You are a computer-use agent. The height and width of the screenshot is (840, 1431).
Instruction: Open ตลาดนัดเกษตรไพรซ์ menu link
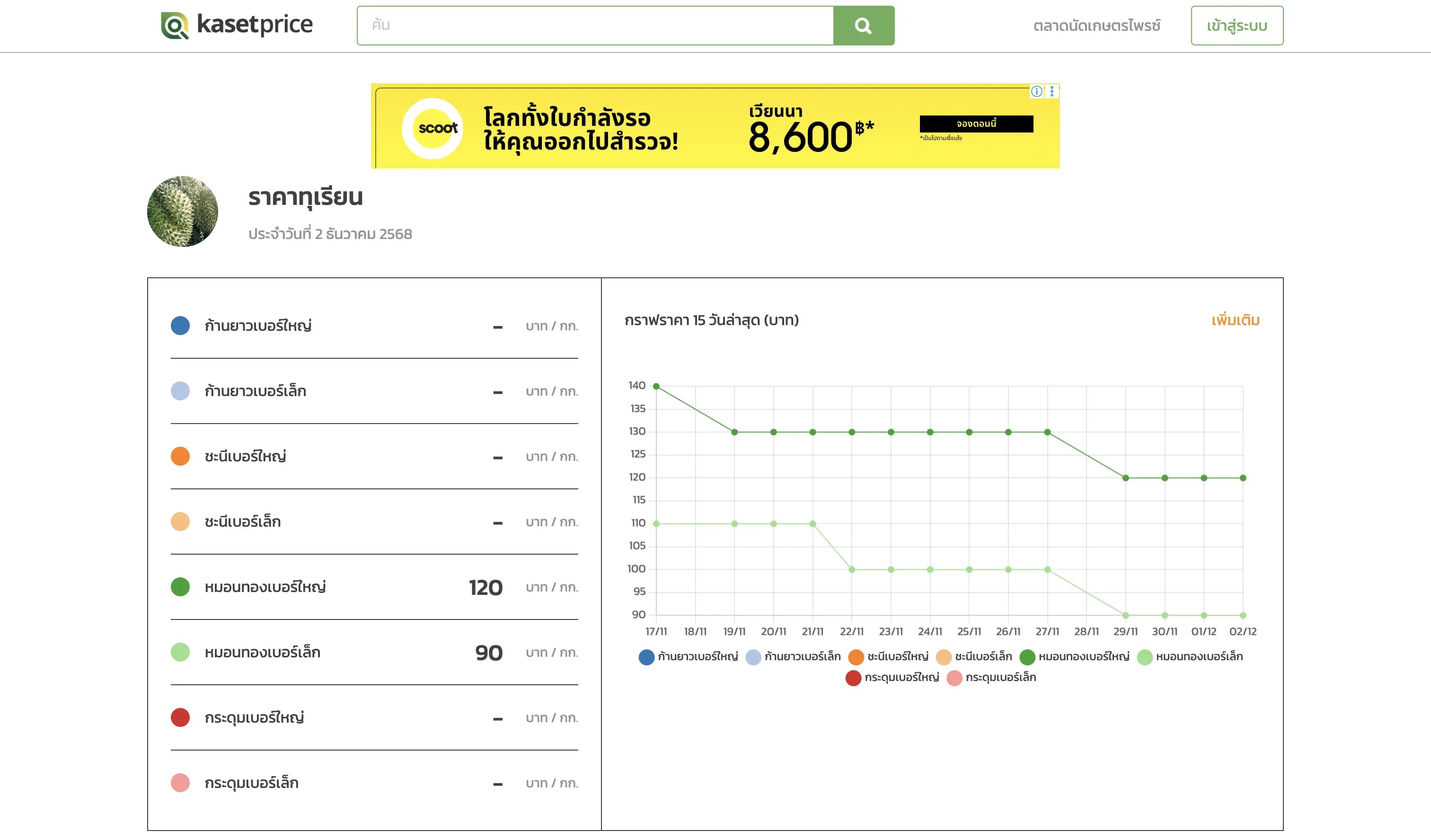1096,26
